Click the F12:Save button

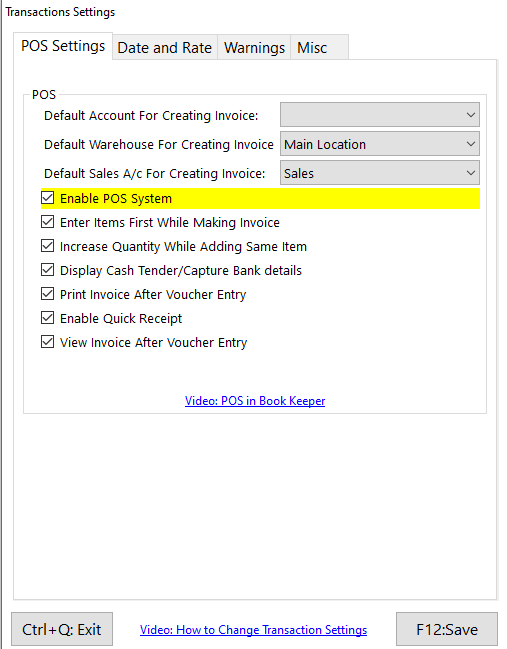point(447,629)
